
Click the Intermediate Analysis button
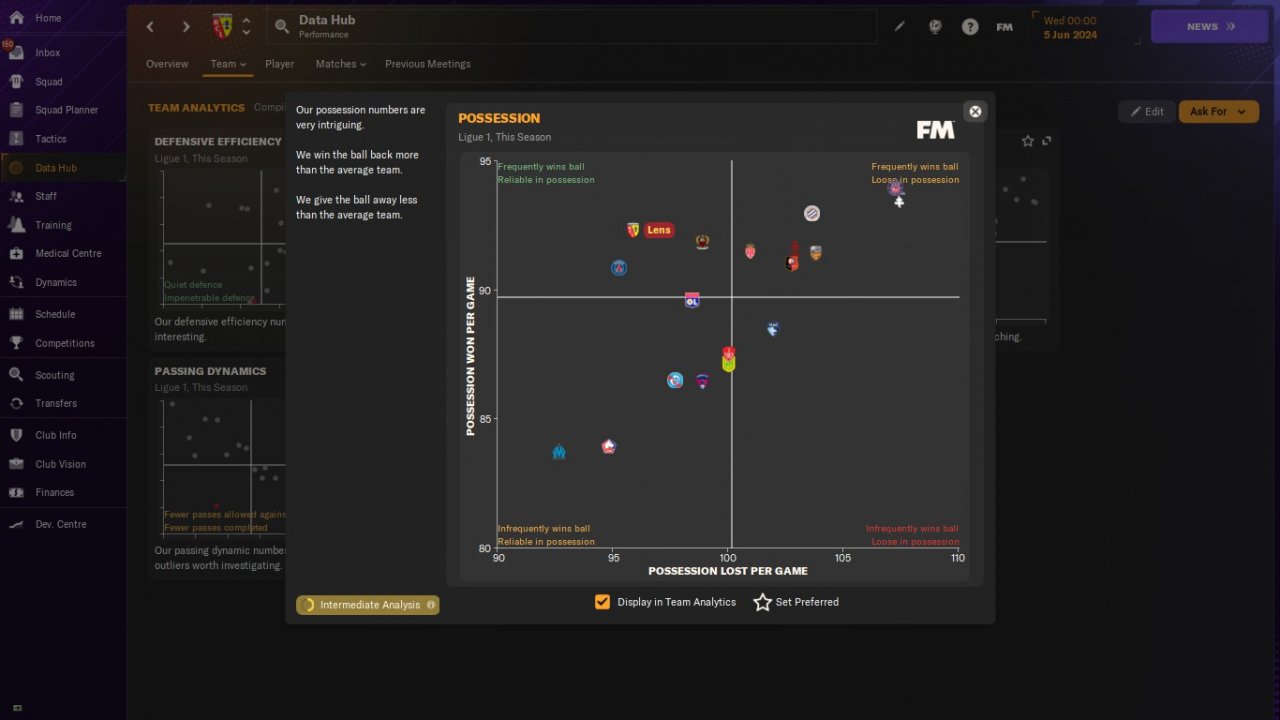point(367,605)
